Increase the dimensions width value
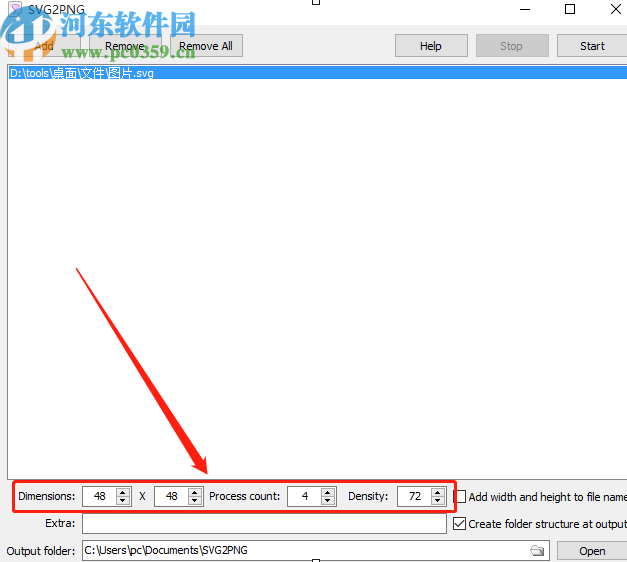Viewport: 627px width, 562px height. 123,492
